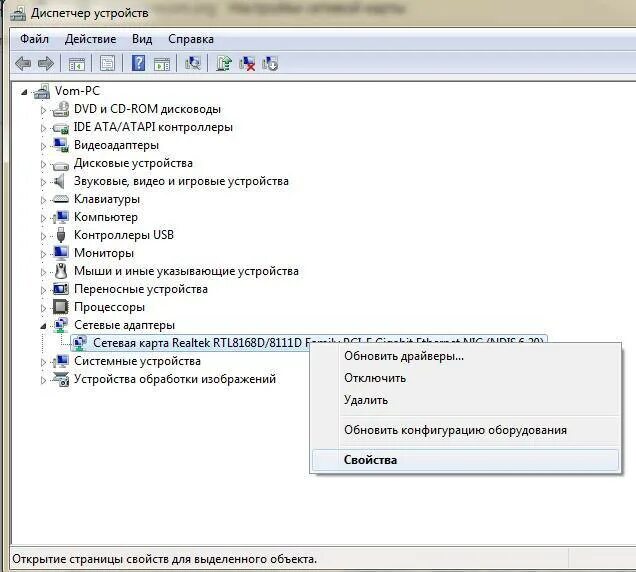Expand the Видеоадаптеры node
636x572 pixels.
click(43, 146)
